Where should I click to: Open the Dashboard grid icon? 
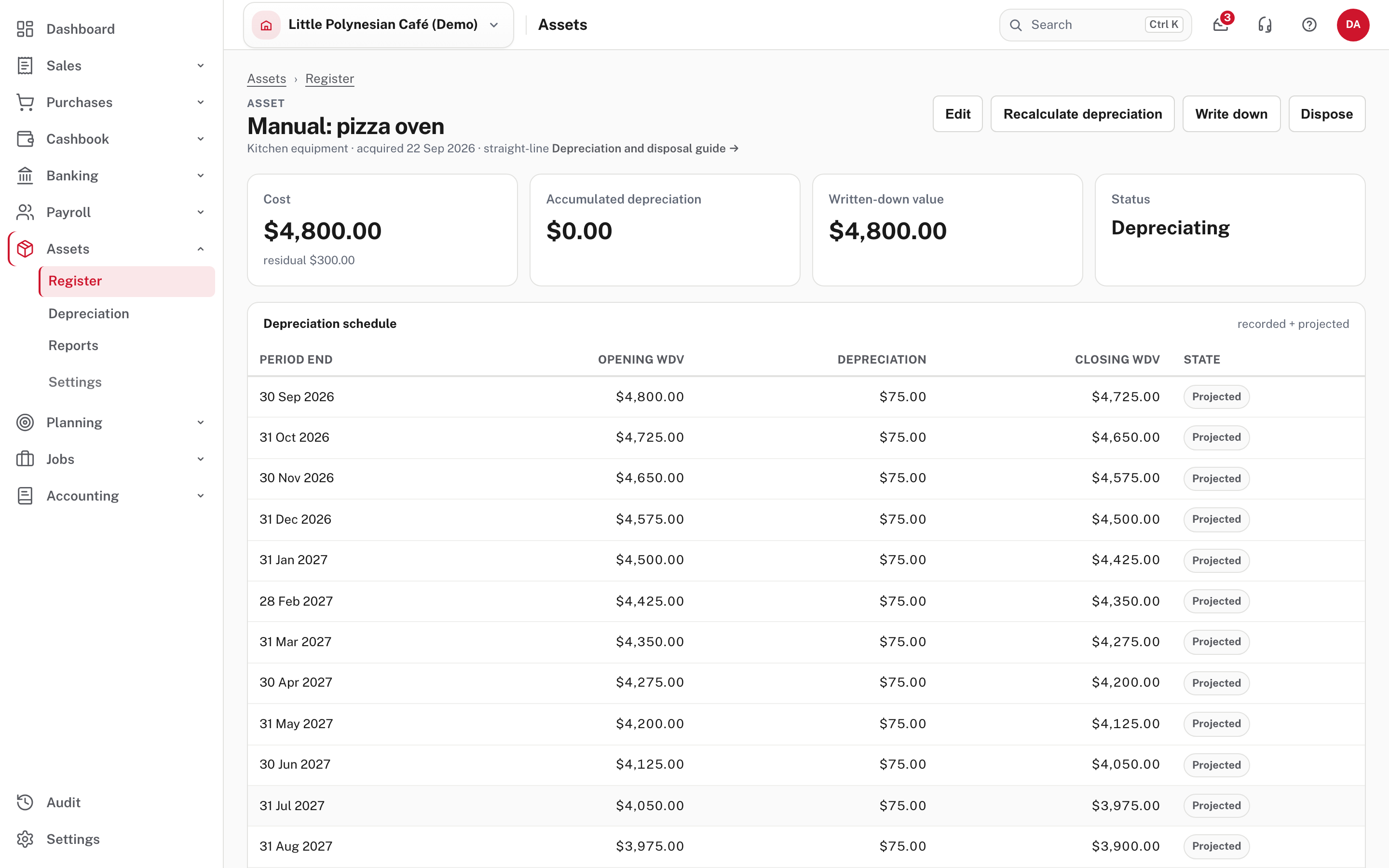coord(25,29)
